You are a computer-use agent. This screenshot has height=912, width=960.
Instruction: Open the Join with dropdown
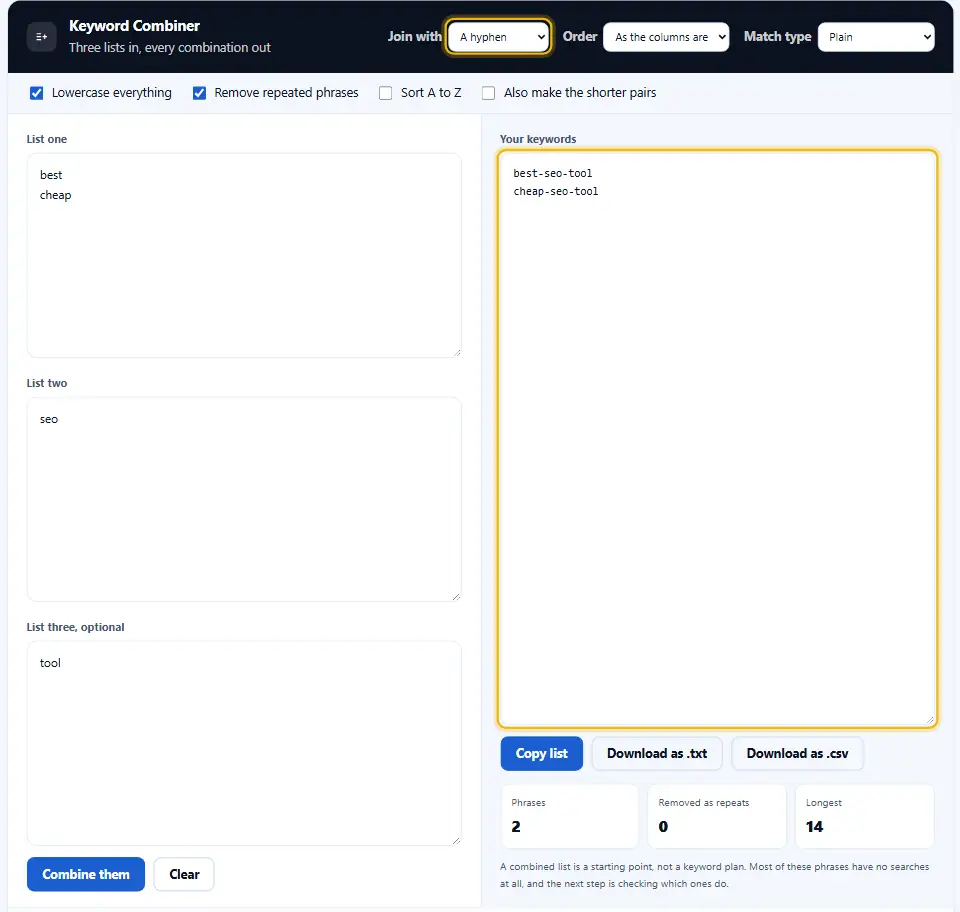(x=499, y=37)
